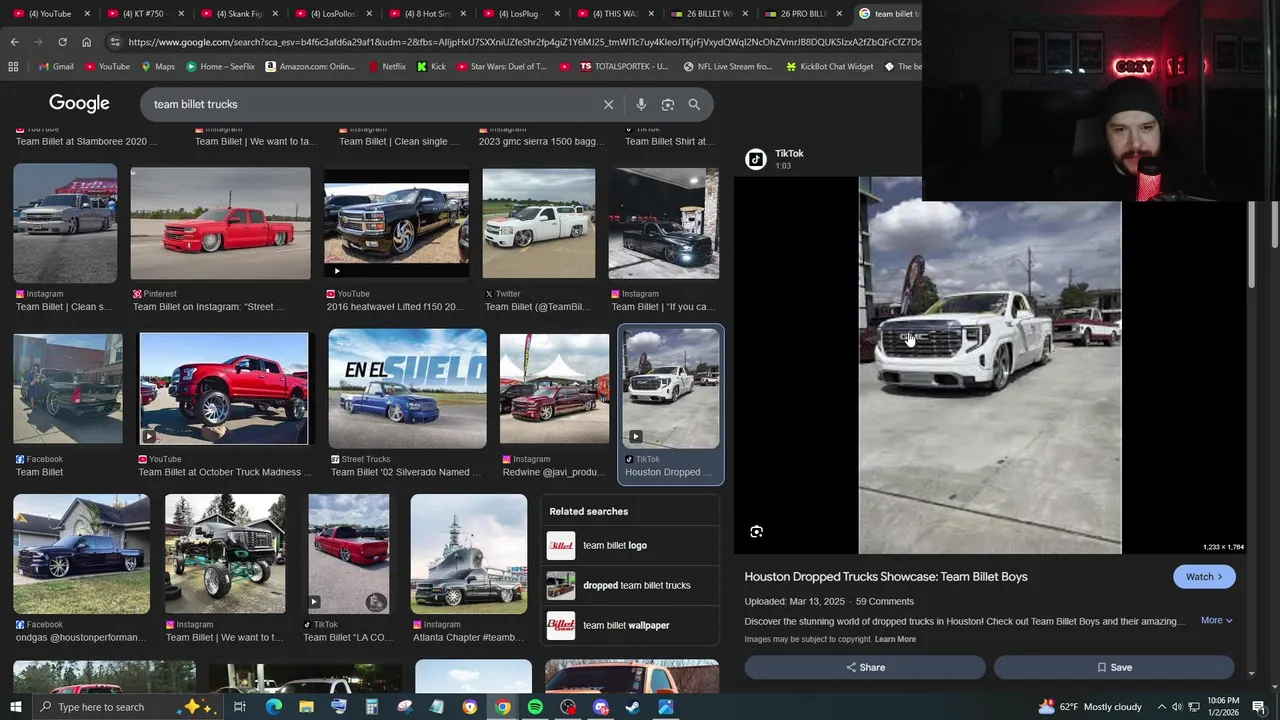Viewport: 1280px width, 720px height.
Task: Open the 'Atlanta Chapter' battleship truck thumbnail
Action: pyautogui.click(x=469, y=553)
